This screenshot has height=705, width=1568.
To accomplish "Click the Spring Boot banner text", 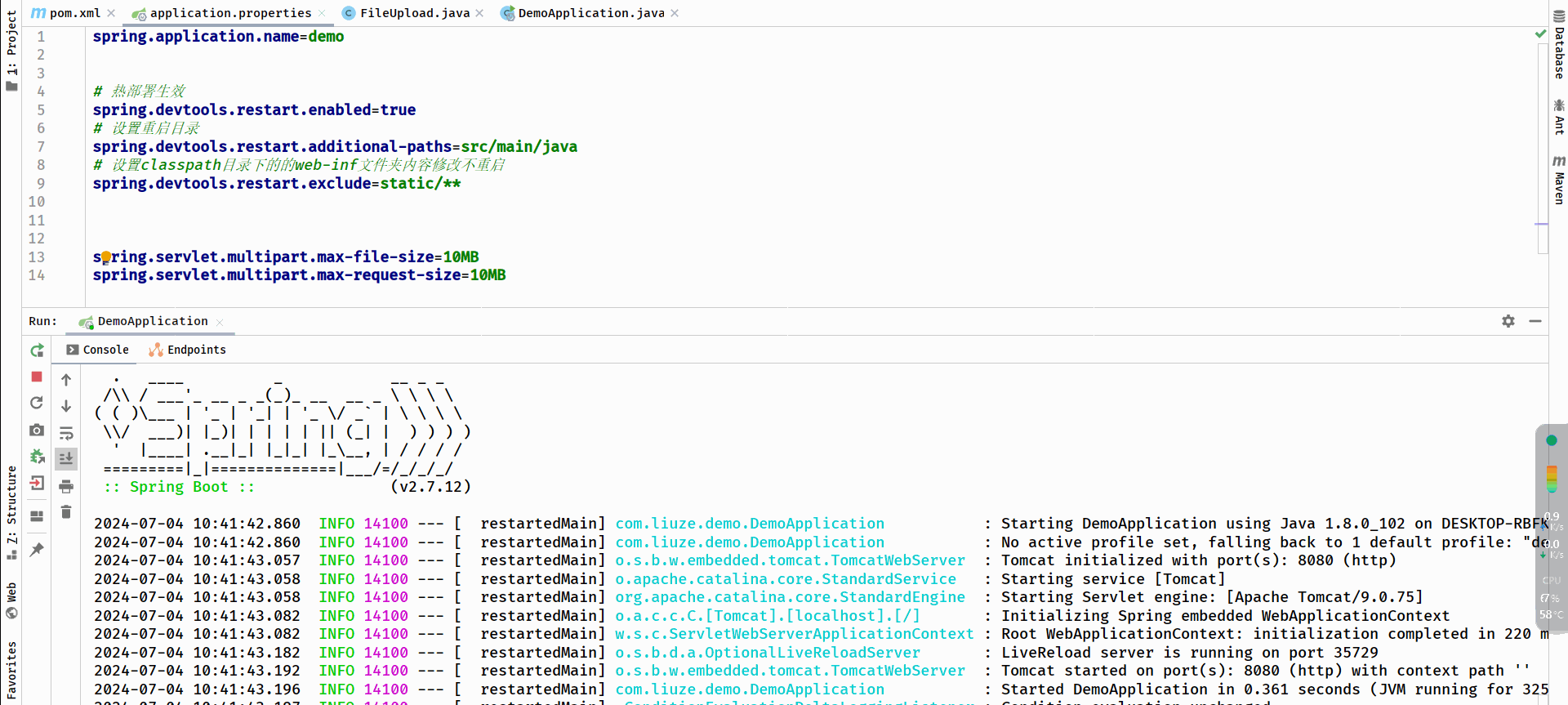I will point(179,487).
